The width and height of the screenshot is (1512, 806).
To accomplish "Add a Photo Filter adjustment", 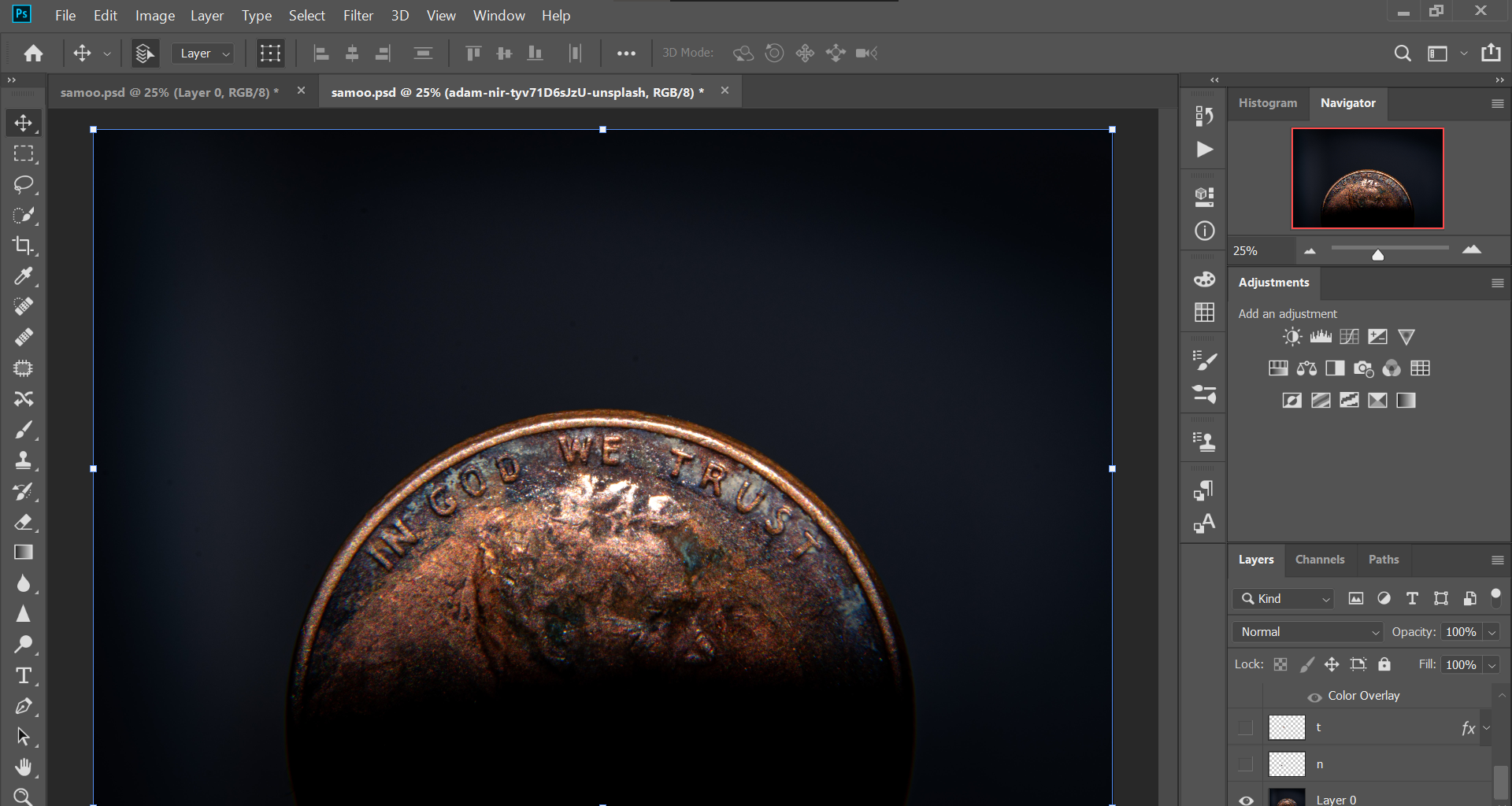I will 1363,368.
